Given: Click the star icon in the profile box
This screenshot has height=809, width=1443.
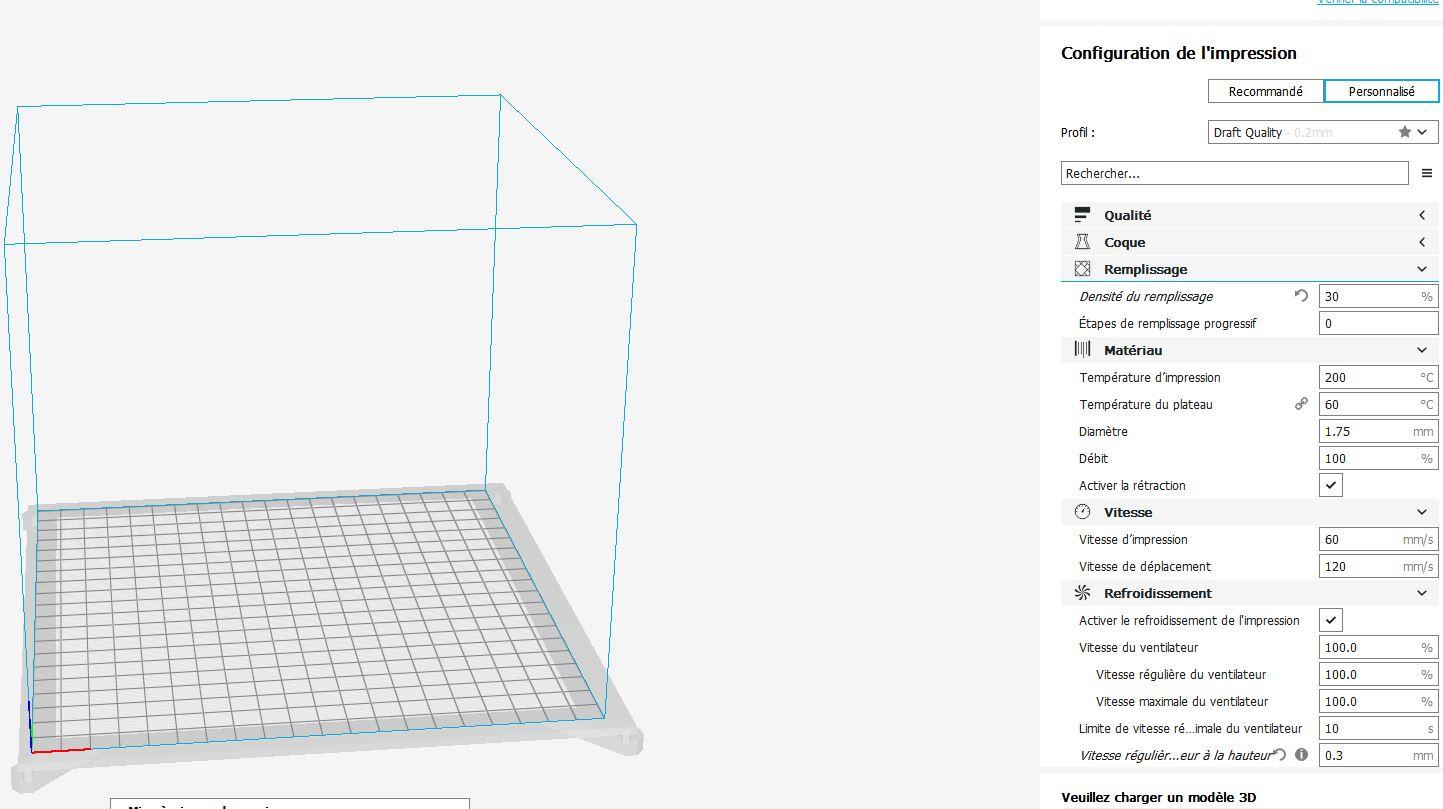Looking at the screenshot, I should (1405, 132).
